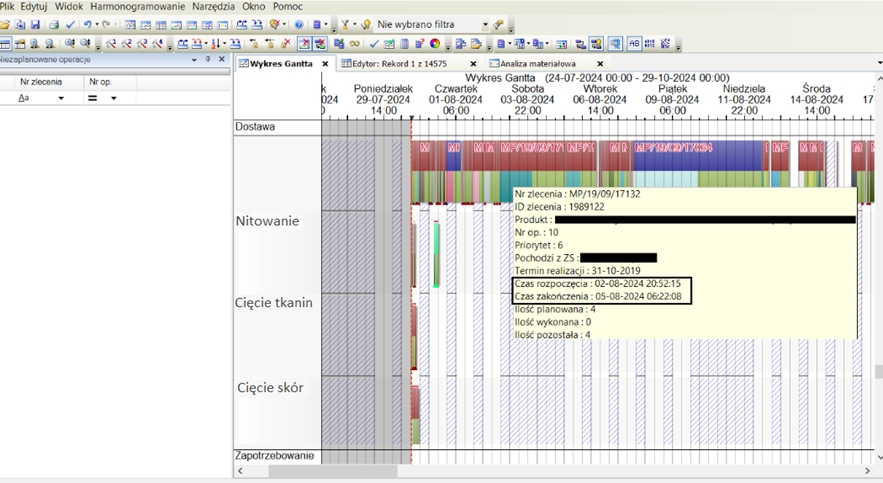Close the Analiza materiałowa tab
The image size is (883, 483).
click(600, 64)
